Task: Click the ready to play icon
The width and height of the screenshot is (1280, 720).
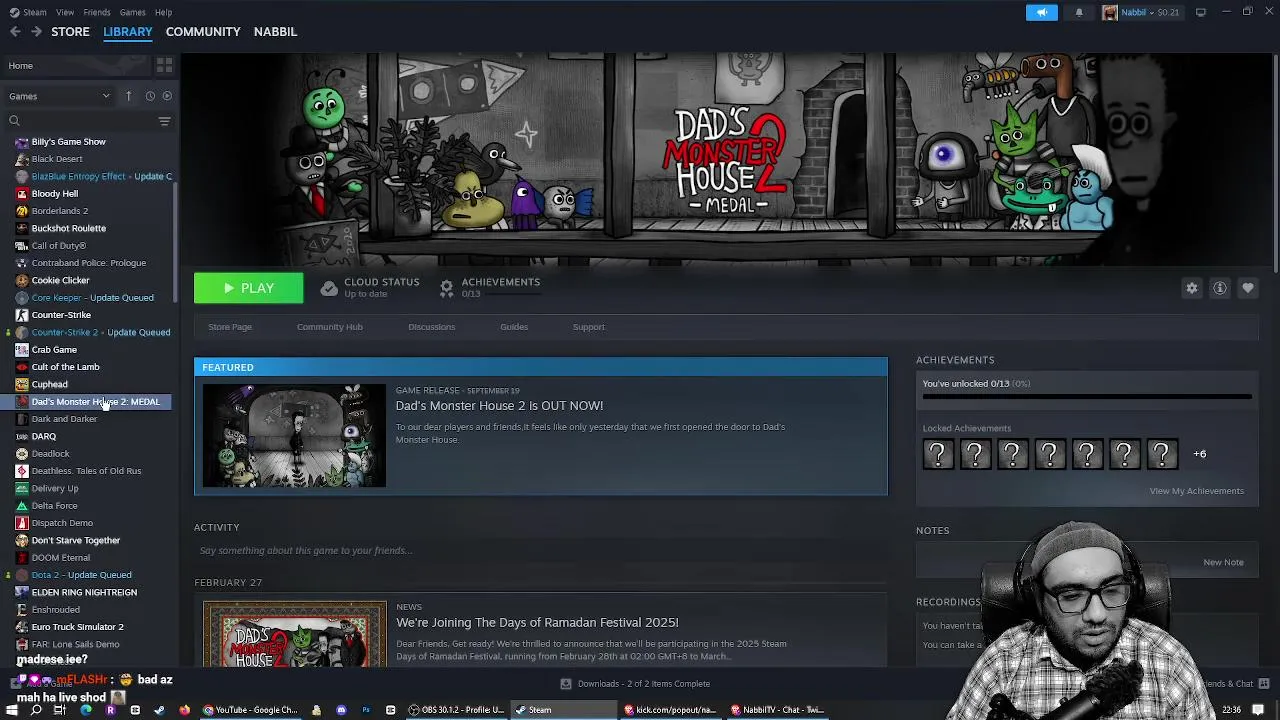Action: (x=167, y=96)
